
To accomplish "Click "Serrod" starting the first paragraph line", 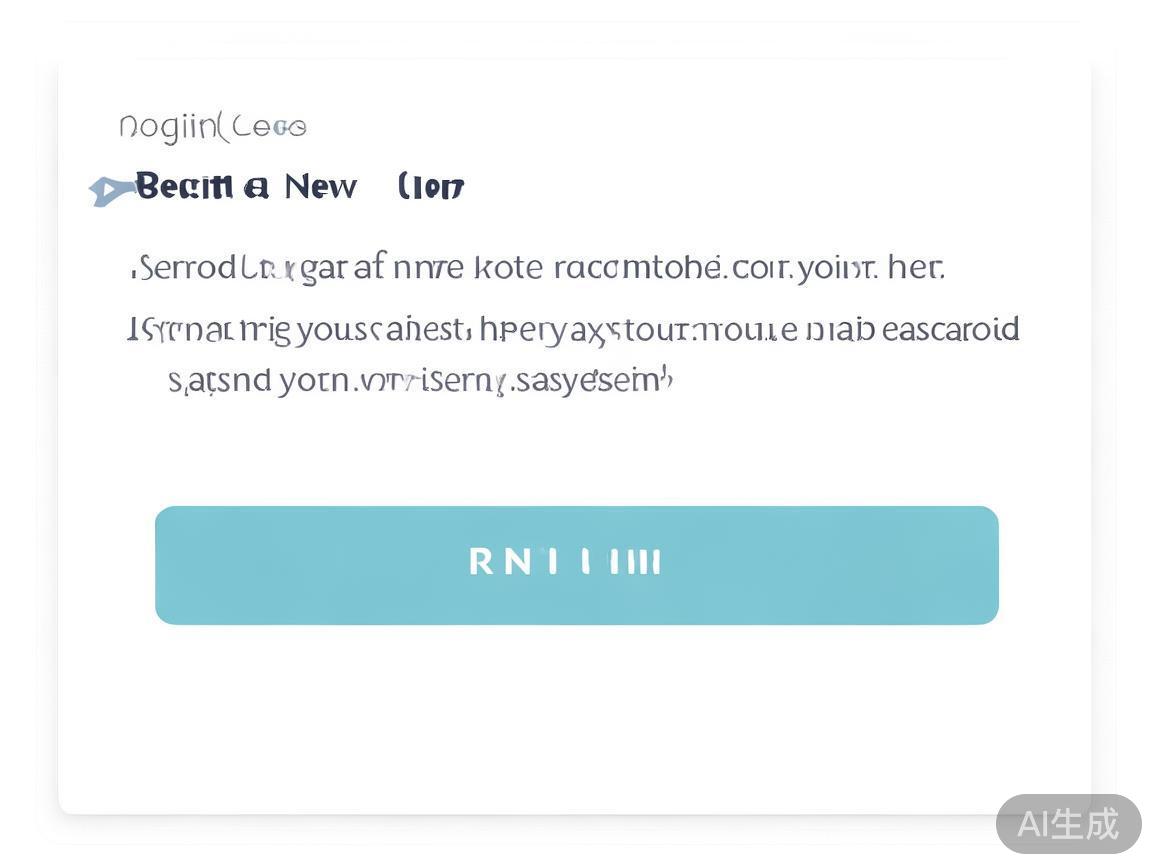I will click(187, 268).
